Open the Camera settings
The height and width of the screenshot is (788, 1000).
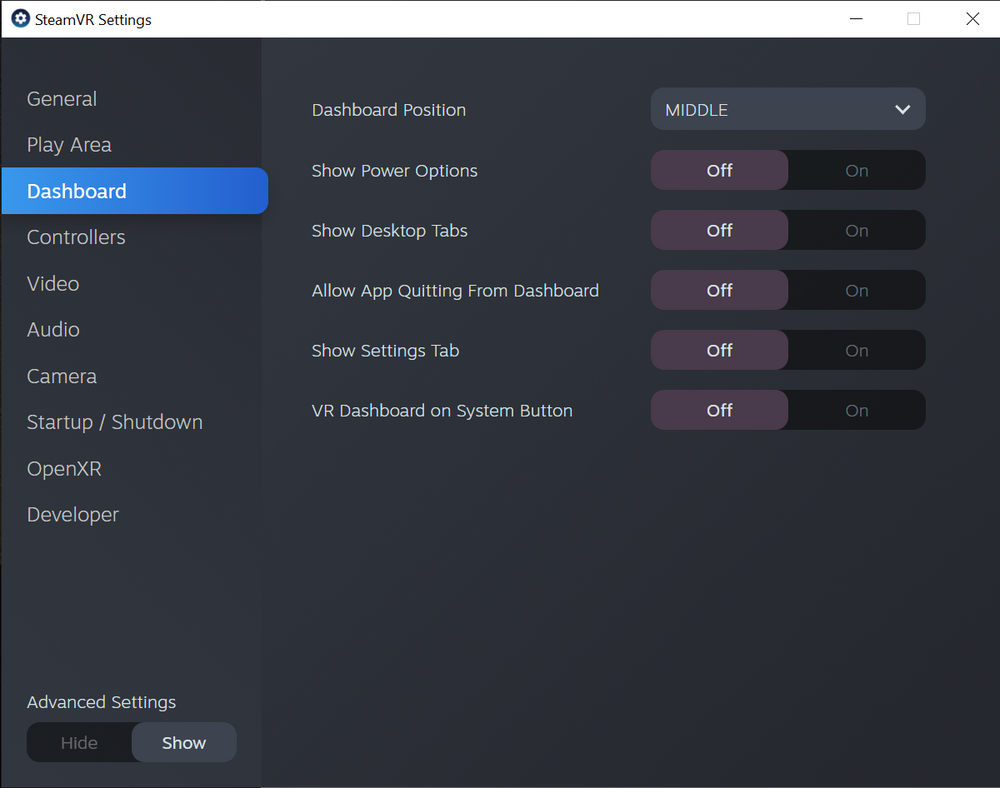coord(62,376)
